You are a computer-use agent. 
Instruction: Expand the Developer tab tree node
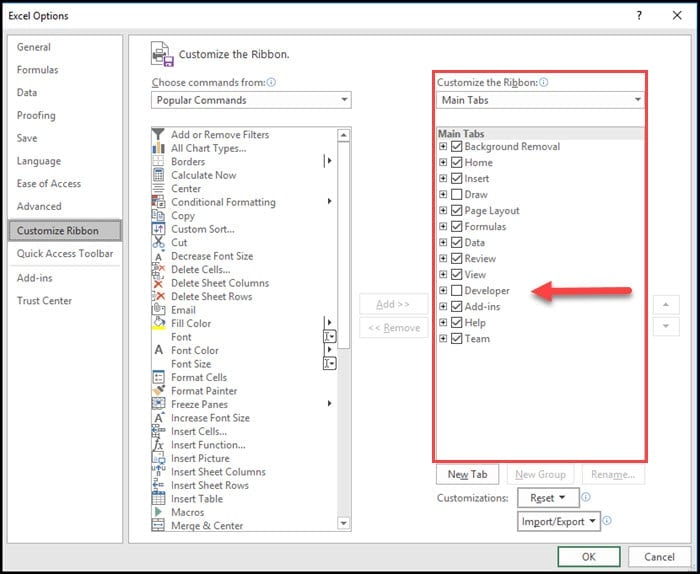click(x=443, y=291)
